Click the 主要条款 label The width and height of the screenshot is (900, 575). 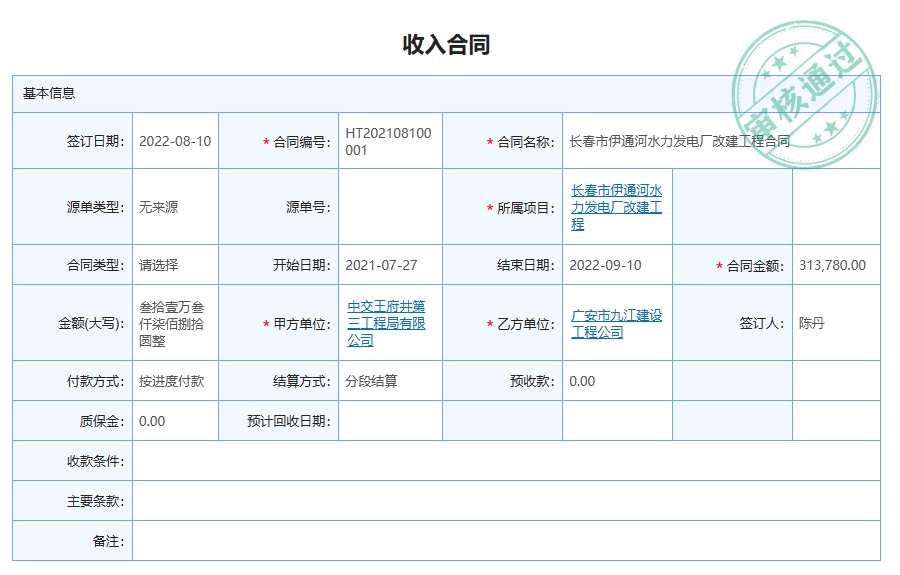[95, 502]
